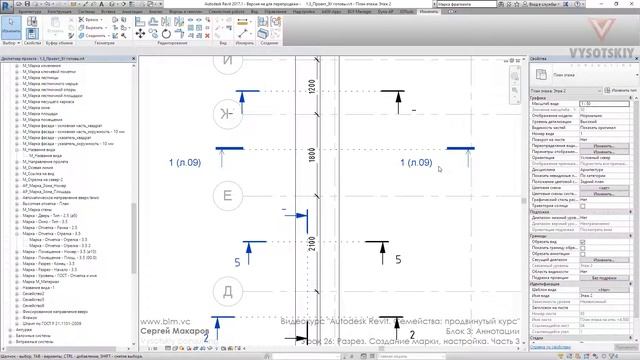Open the Manage ribbon tab
Image resolution: width=640 pixels, height=360 pixels.
(275, 12)
